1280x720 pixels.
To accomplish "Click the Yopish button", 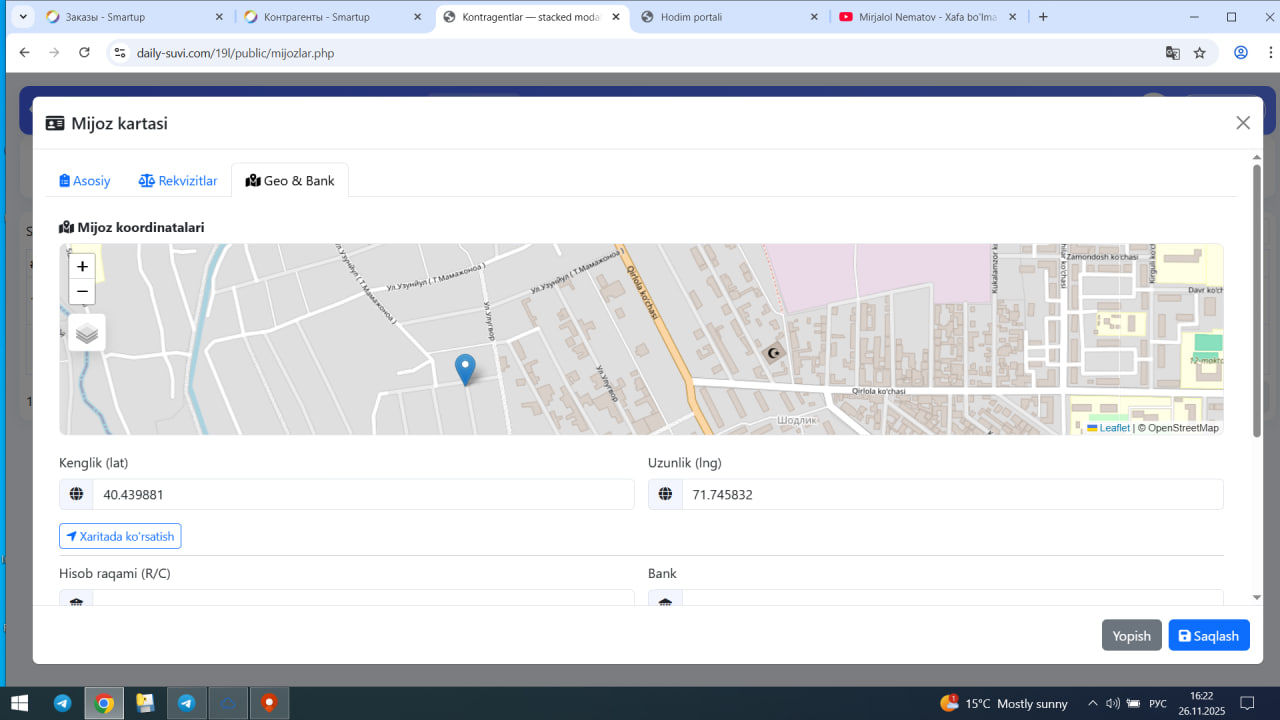I will (x=1131, y=636).
